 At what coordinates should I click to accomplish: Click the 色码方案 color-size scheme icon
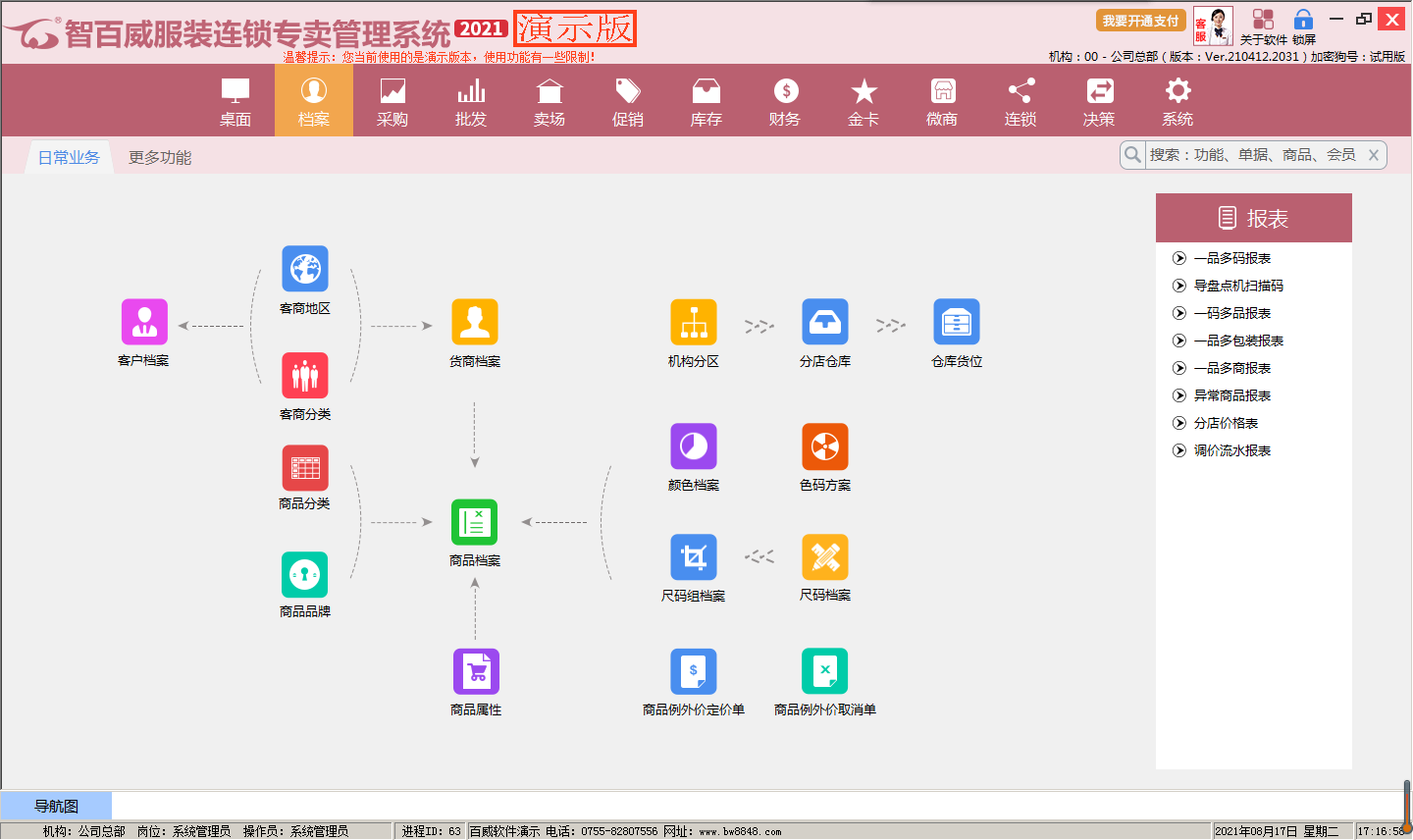point(825,446)
